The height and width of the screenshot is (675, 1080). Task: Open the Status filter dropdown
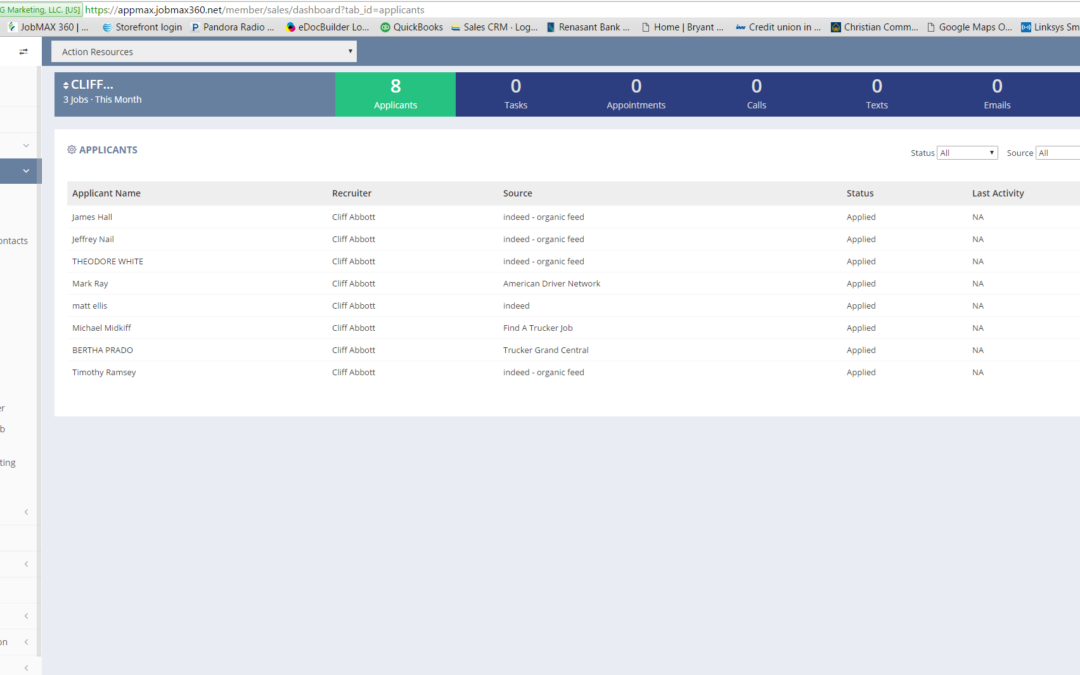pyautogui.click(x=967, y=153)
